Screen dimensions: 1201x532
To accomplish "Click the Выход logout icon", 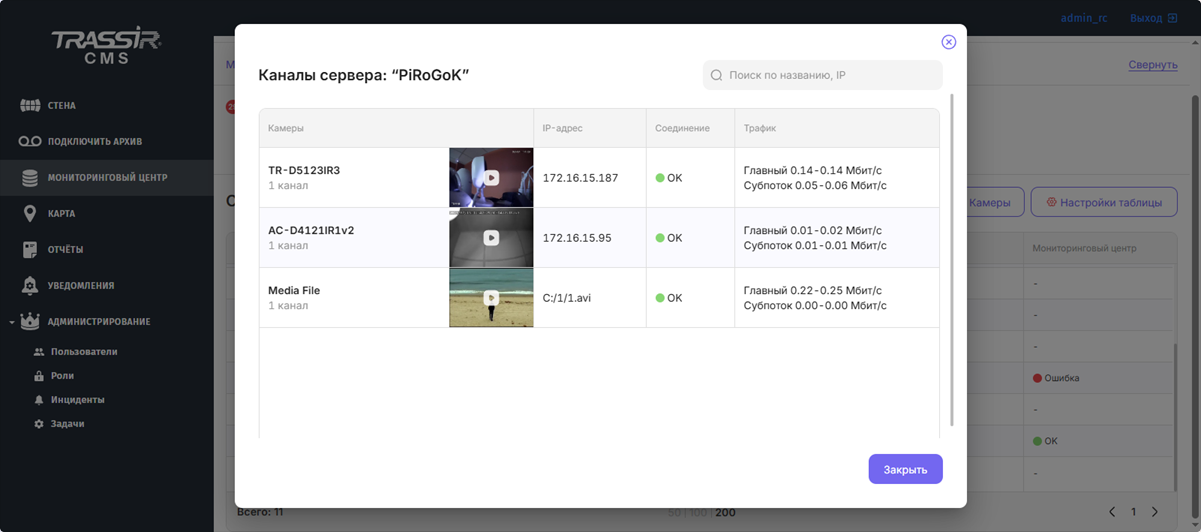I will (x=1172, y=18).
